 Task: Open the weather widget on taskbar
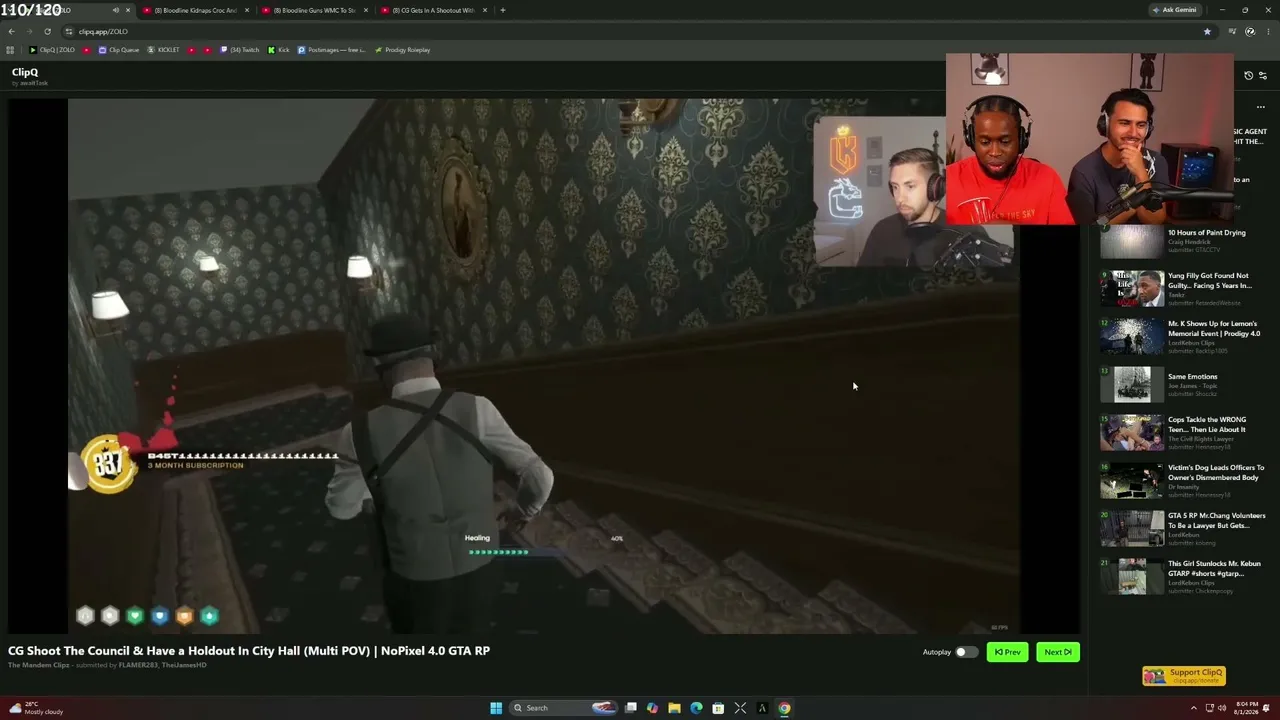36,708
